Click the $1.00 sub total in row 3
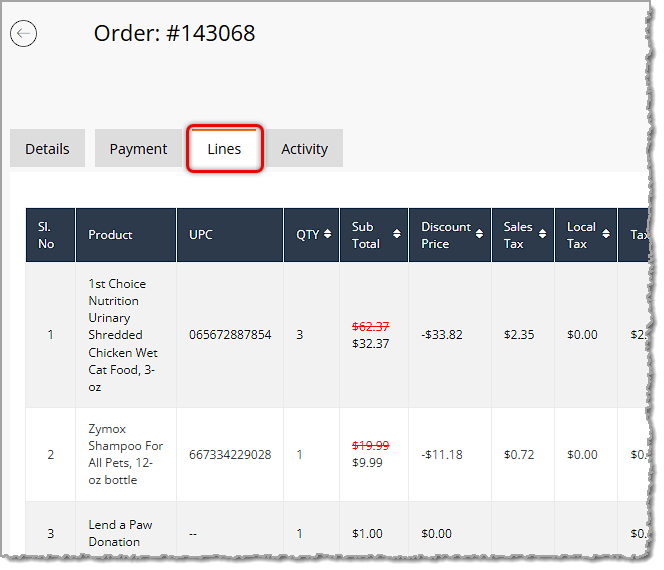 coord(367,534)
